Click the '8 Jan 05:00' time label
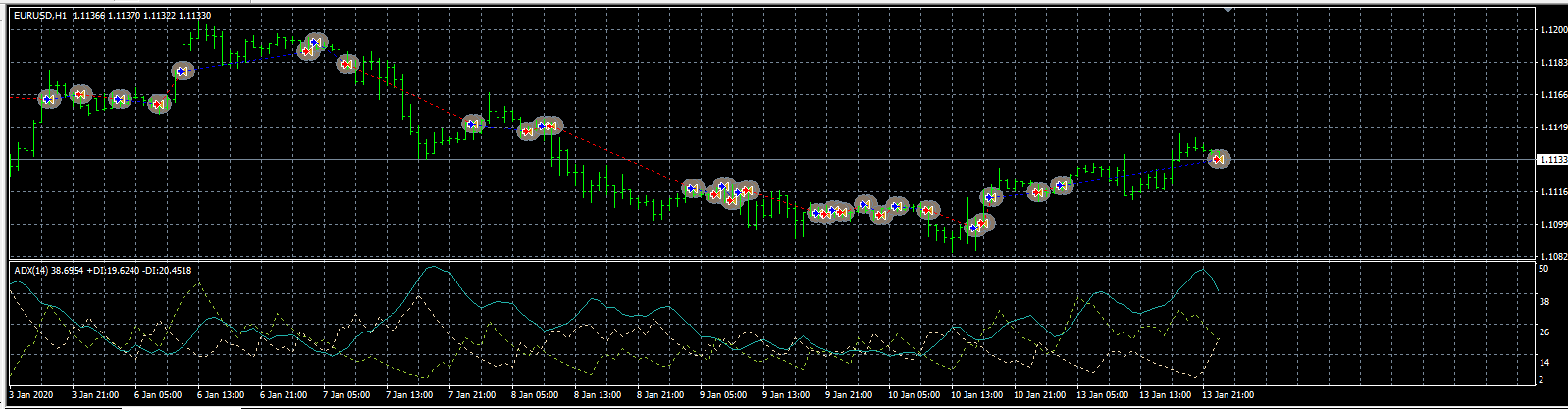The height and width of the screenshot is (409, 1568). 535,395
